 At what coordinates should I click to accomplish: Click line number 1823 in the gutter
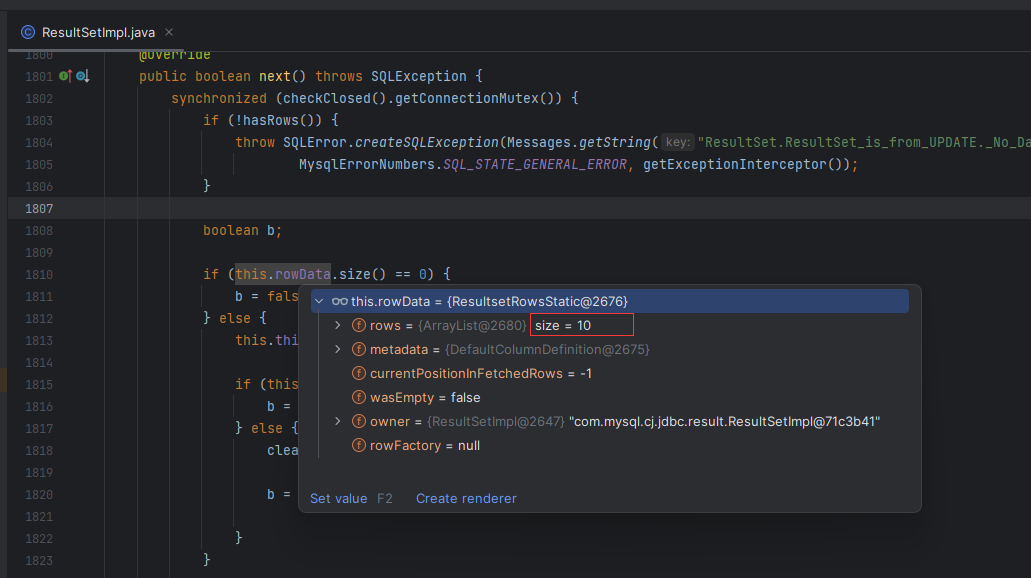click(39, 561)
